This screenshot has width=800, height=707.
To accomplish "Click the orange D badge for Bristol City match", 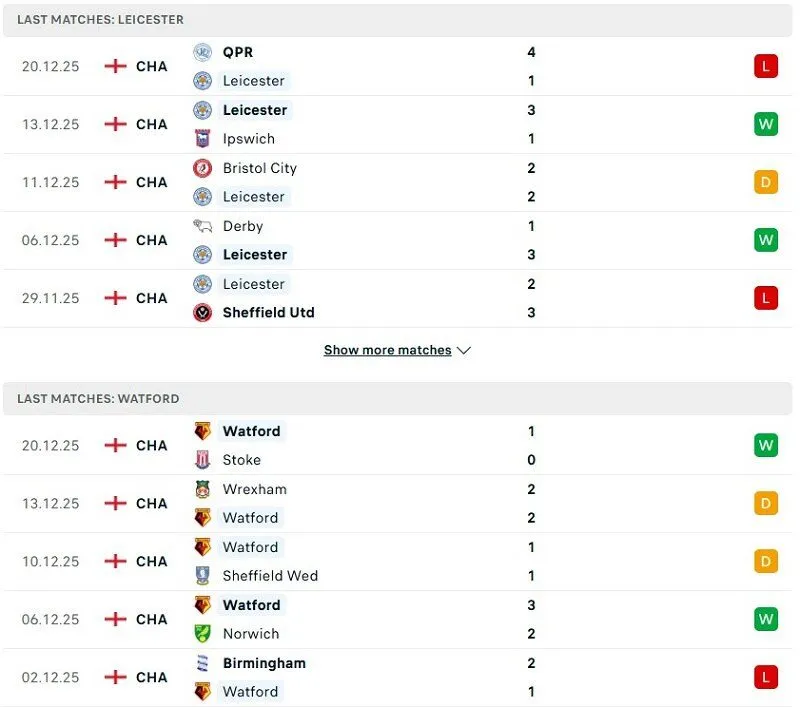I will [766, 183].
